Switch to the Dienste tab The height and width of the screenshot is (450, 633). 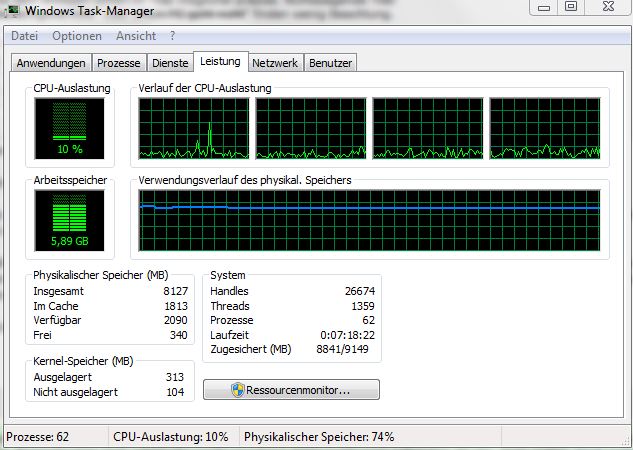170,63
